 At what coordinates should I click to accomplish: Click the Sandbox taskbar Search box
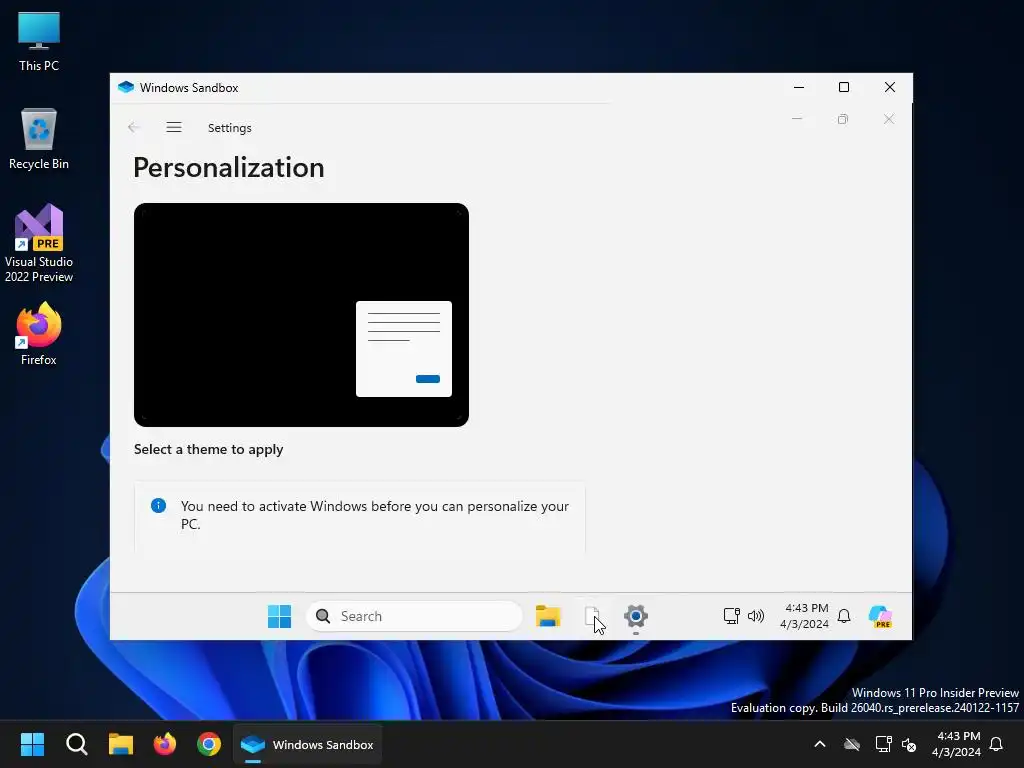[414, 616]
